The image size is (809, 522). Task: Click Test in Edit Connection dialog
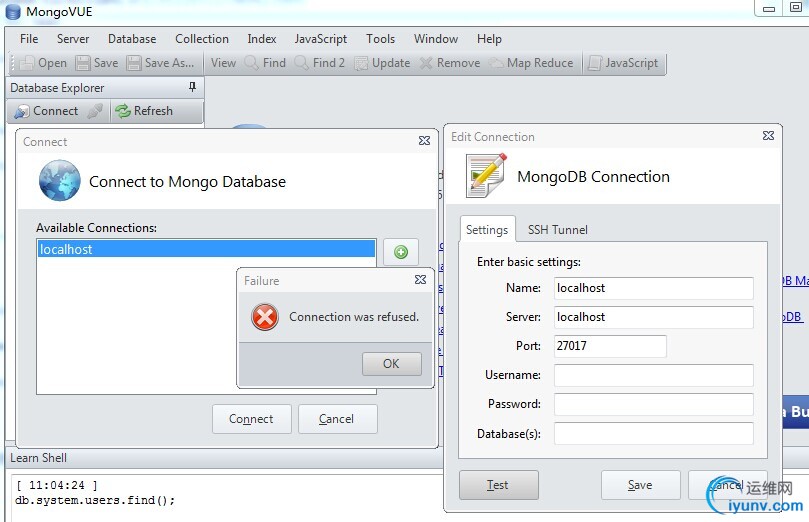(498, 485)
